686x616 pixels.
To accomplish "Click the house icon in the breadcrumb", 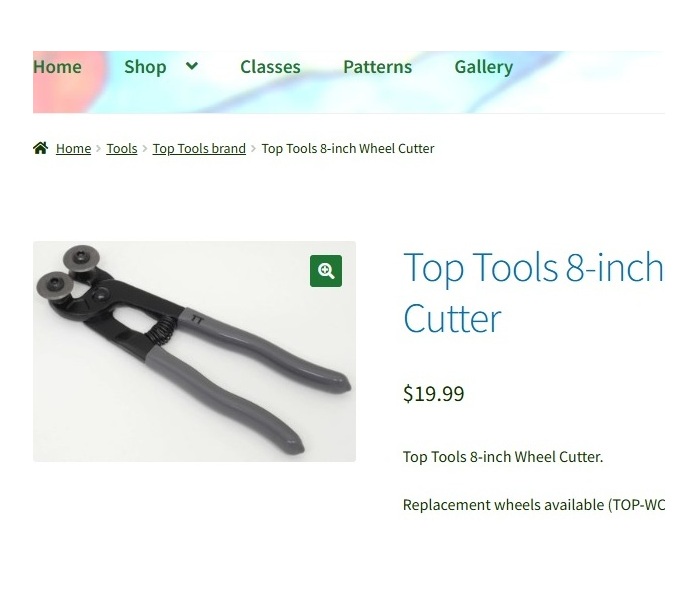I will [x=40, y=148].
